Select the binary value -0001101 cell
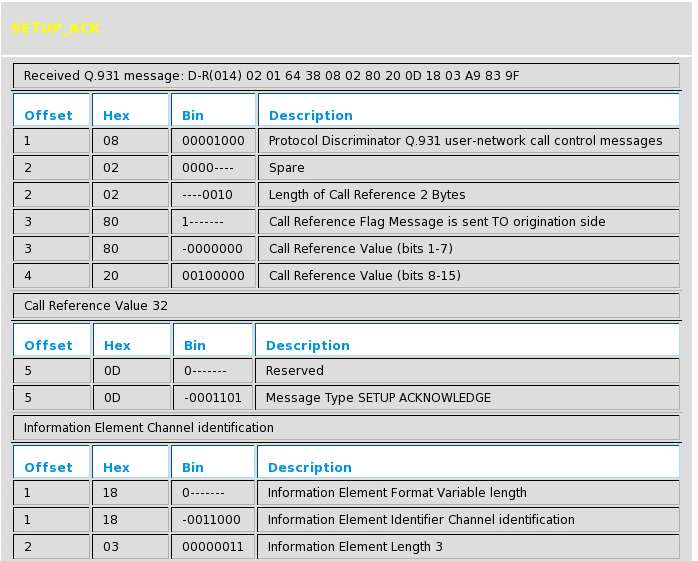The width and height of the screenshot is (698, 561). [x=213, y=398]
